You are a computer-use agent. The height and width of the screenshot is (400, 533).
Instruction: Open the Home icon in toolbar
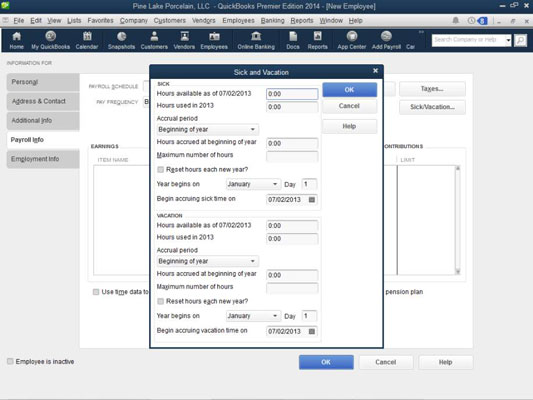(x=16, y=40)
